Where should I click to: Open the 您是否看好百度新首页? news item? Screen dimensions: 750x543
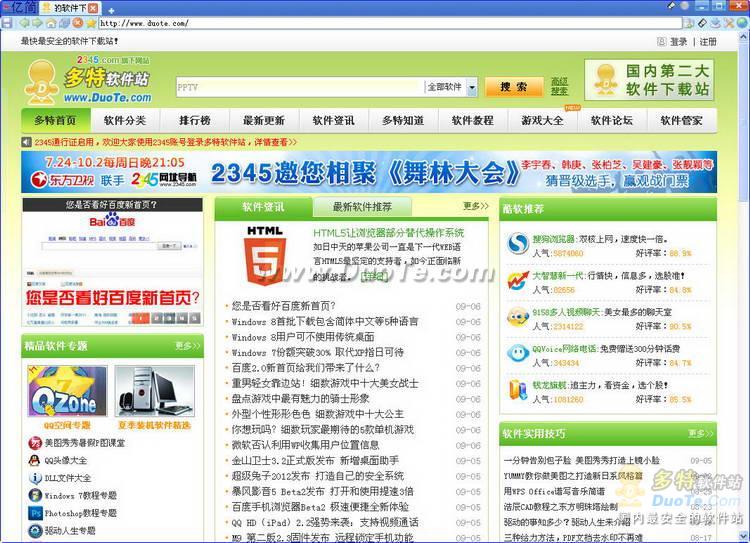point(284,306)
